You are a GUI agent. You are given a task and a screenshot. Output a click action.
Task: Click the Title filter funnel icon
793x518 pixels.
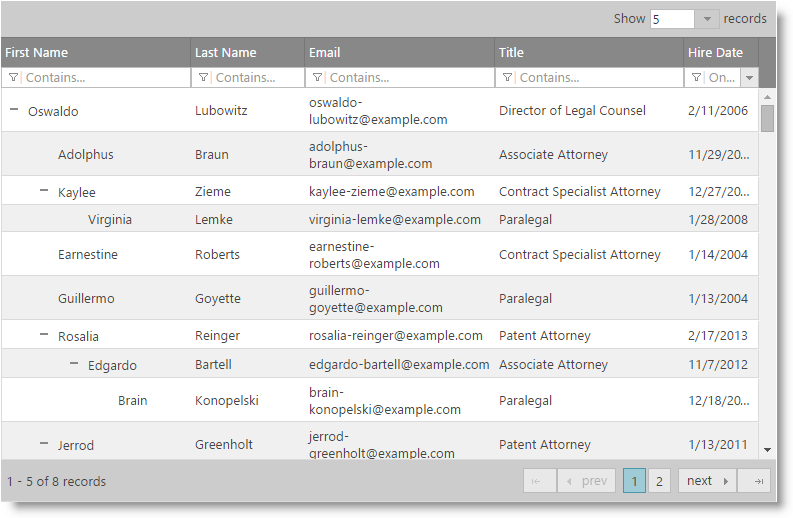507,78
